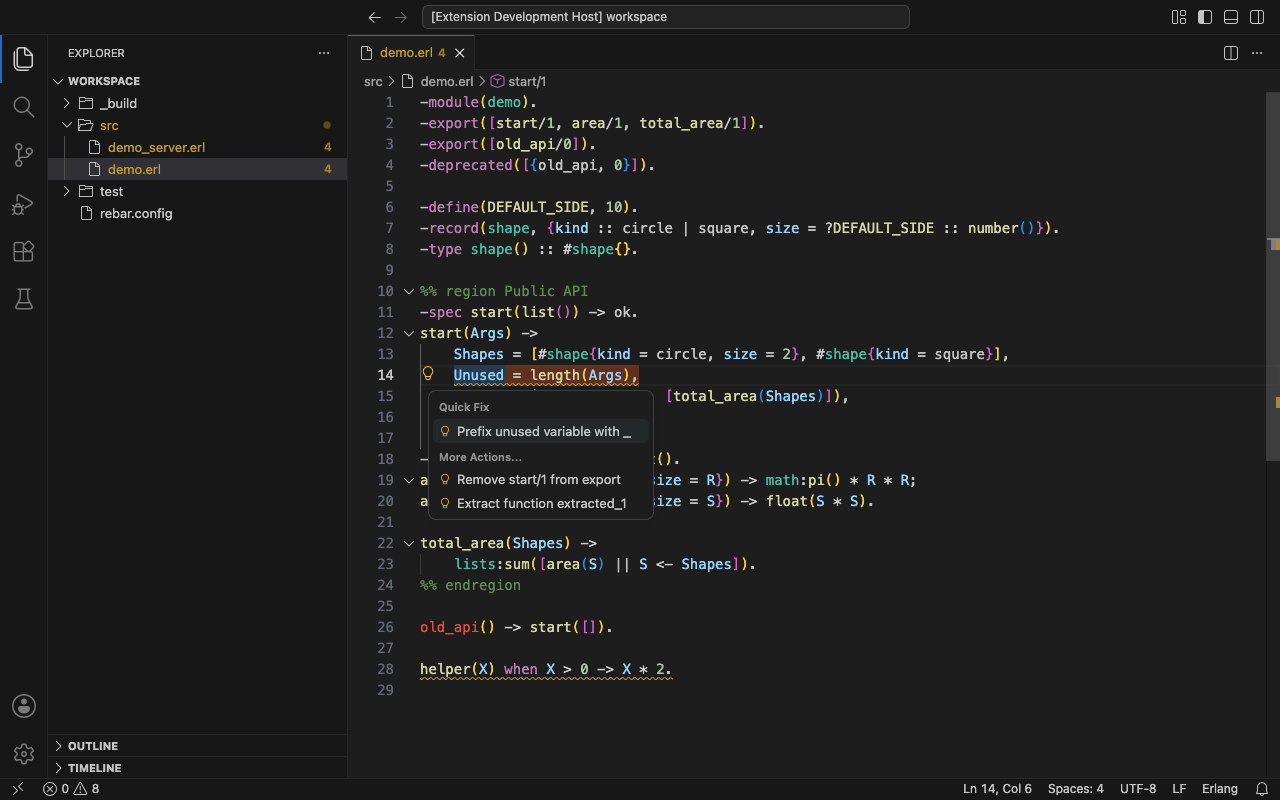This screenshot has height=800, width=1280.
Task: Click Spaces: 4 indentation setting
Action: [x=1076, y=789]
